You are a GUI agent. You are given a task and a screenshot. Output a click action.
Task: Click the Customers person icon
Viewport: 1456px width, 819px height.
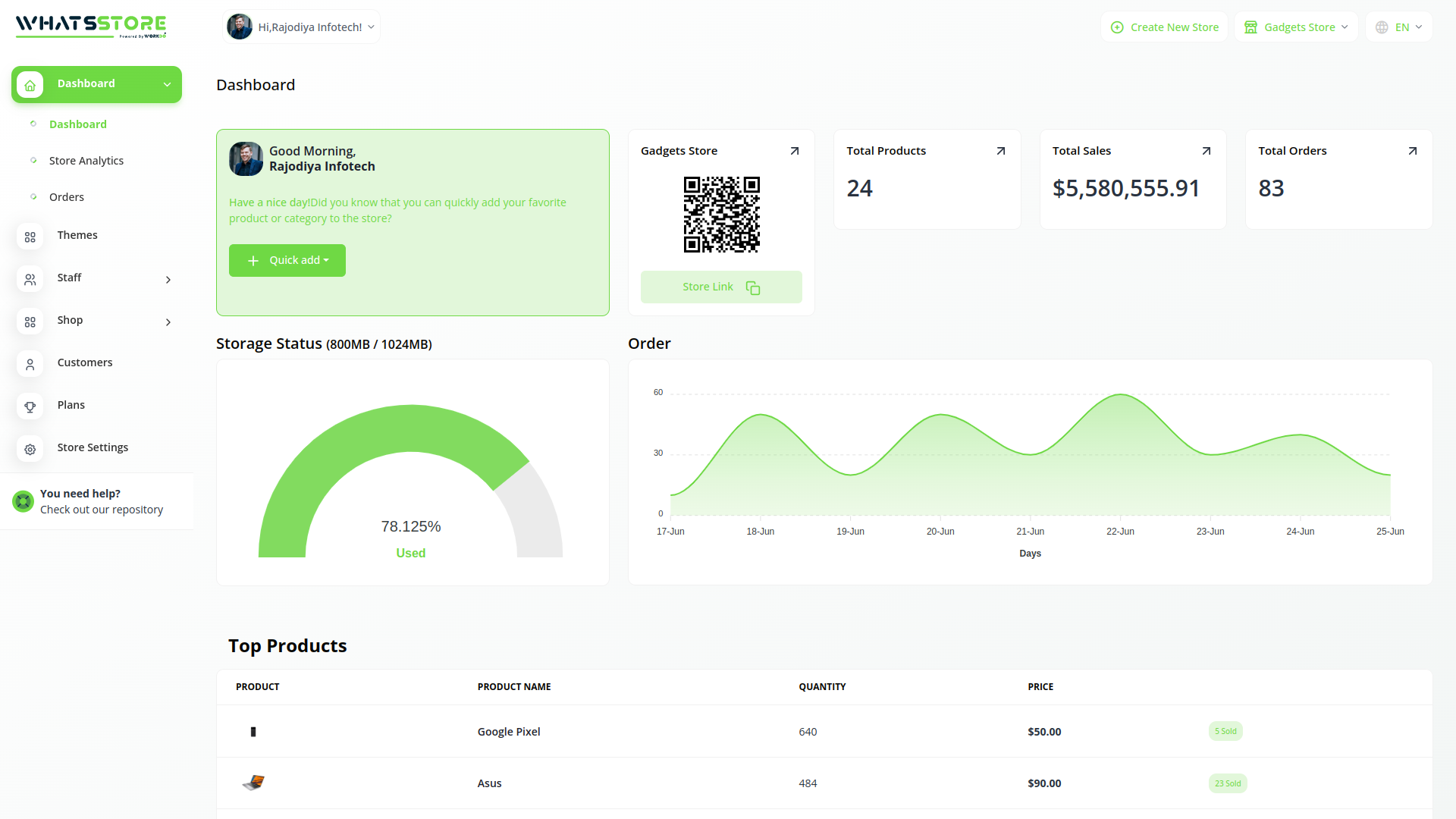[30, 364]
